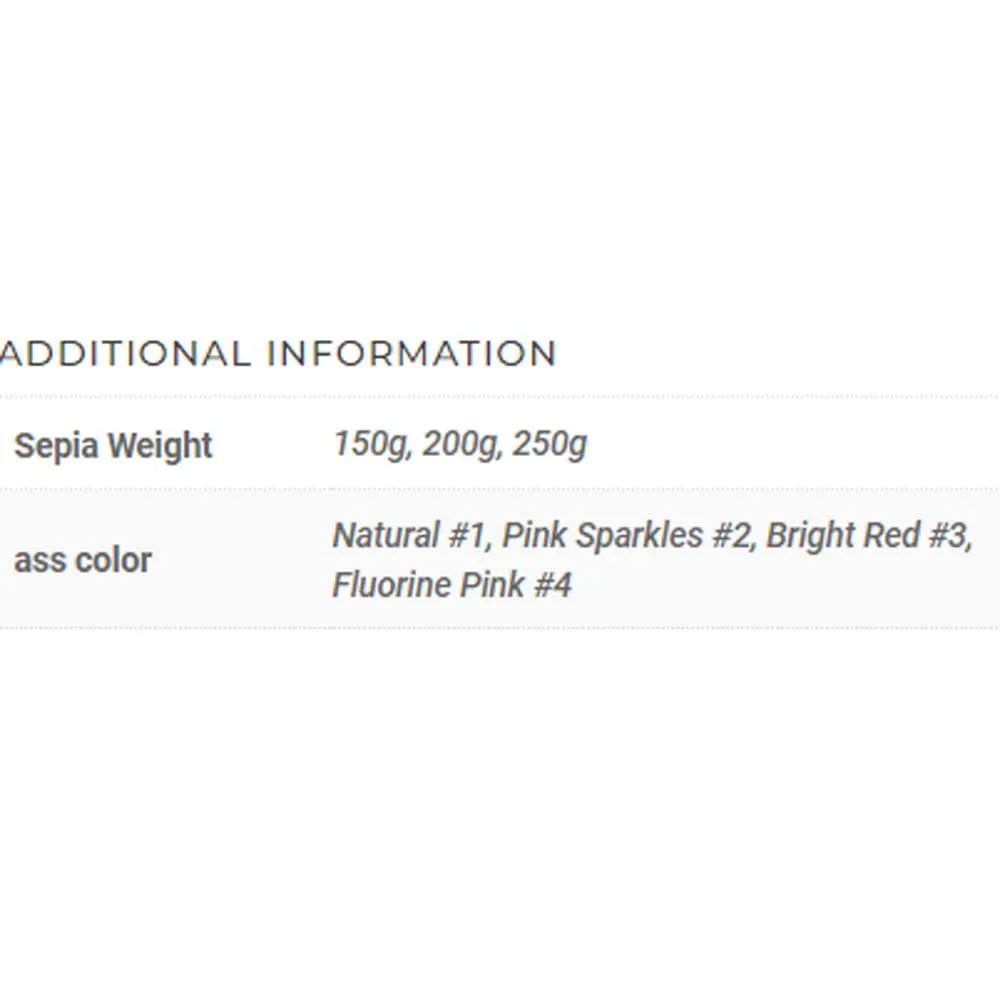
Task: Click the #3 number after Bright Red
Action: [946, 536]
